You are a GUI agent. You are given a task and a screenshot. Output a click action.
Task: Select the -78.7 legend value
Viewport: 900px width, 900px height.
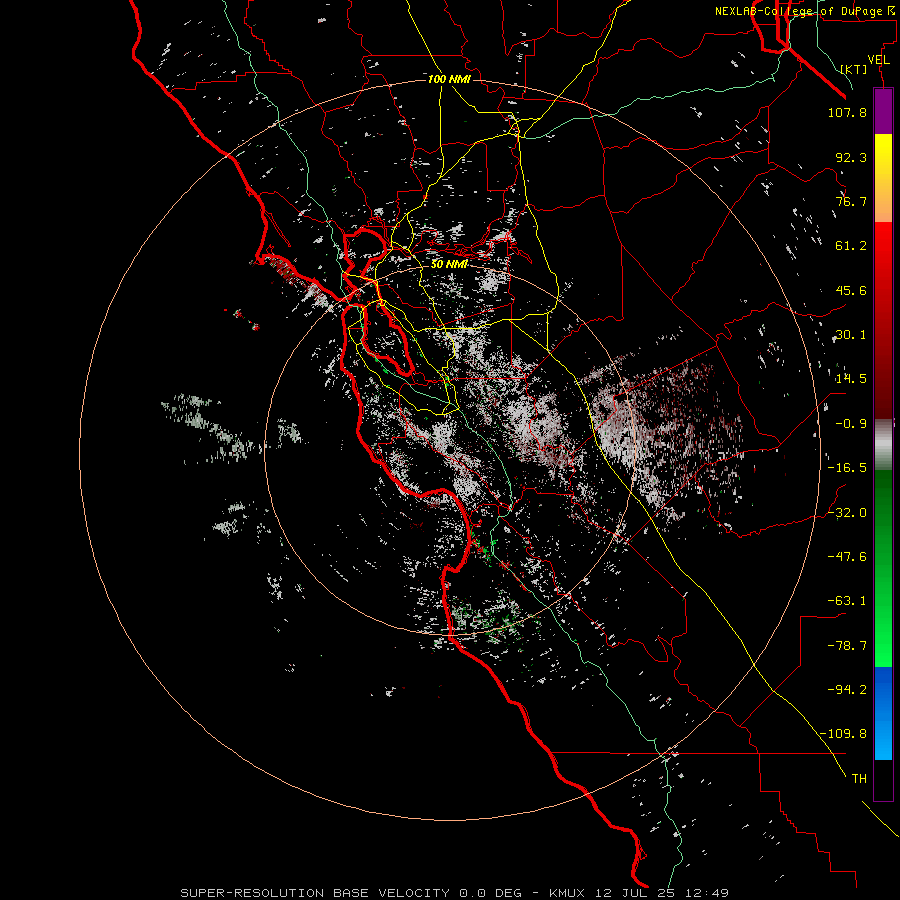pyautogui.click(x=847, y=646)
